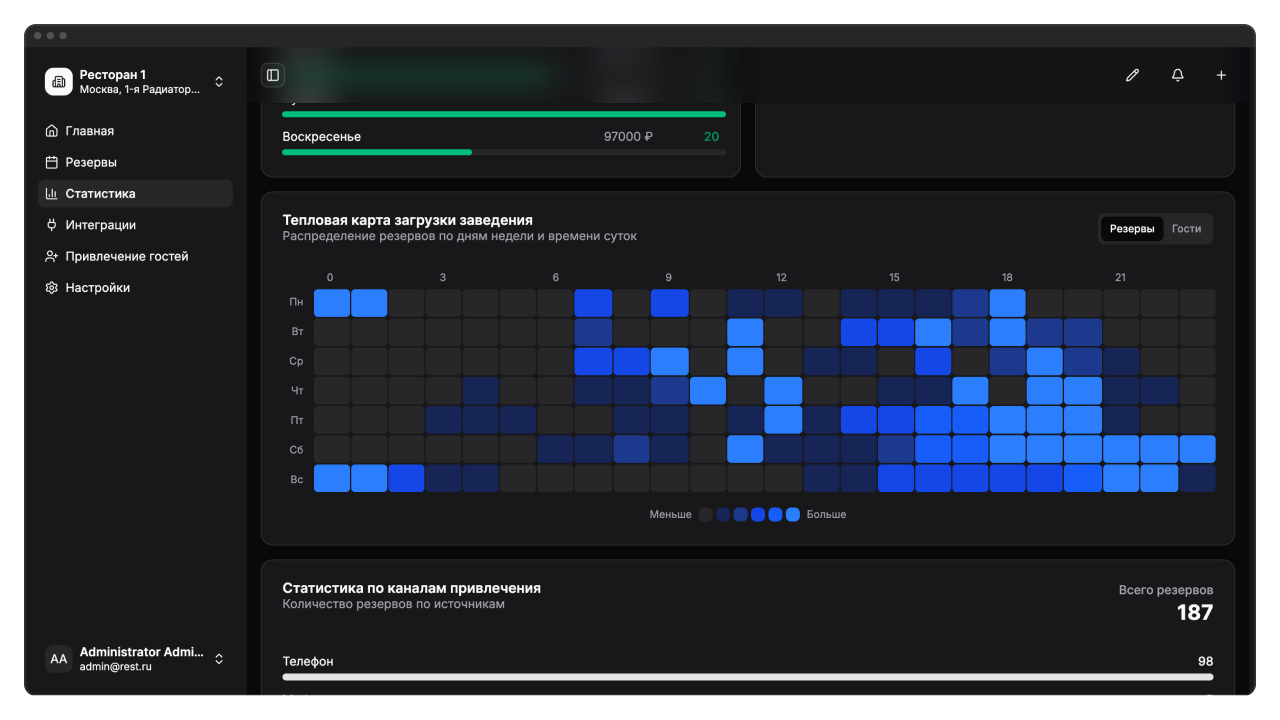The image size is (1280, 720).
Task: Switch heatmap to Гости view
Action: click(1186, 229)
